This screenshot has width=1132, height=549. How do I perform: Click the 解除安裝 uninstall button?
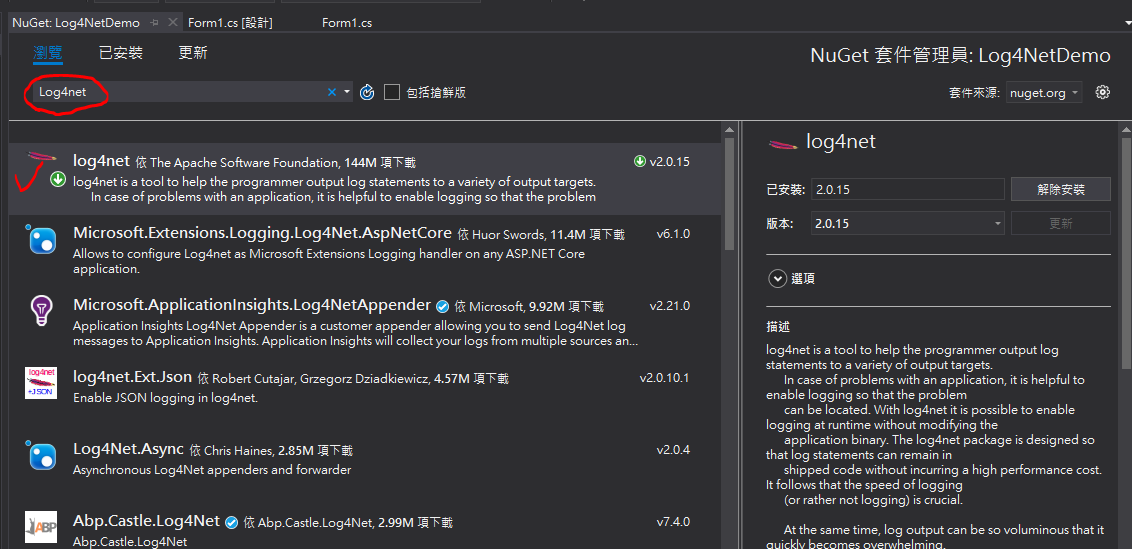(1060, 189)
